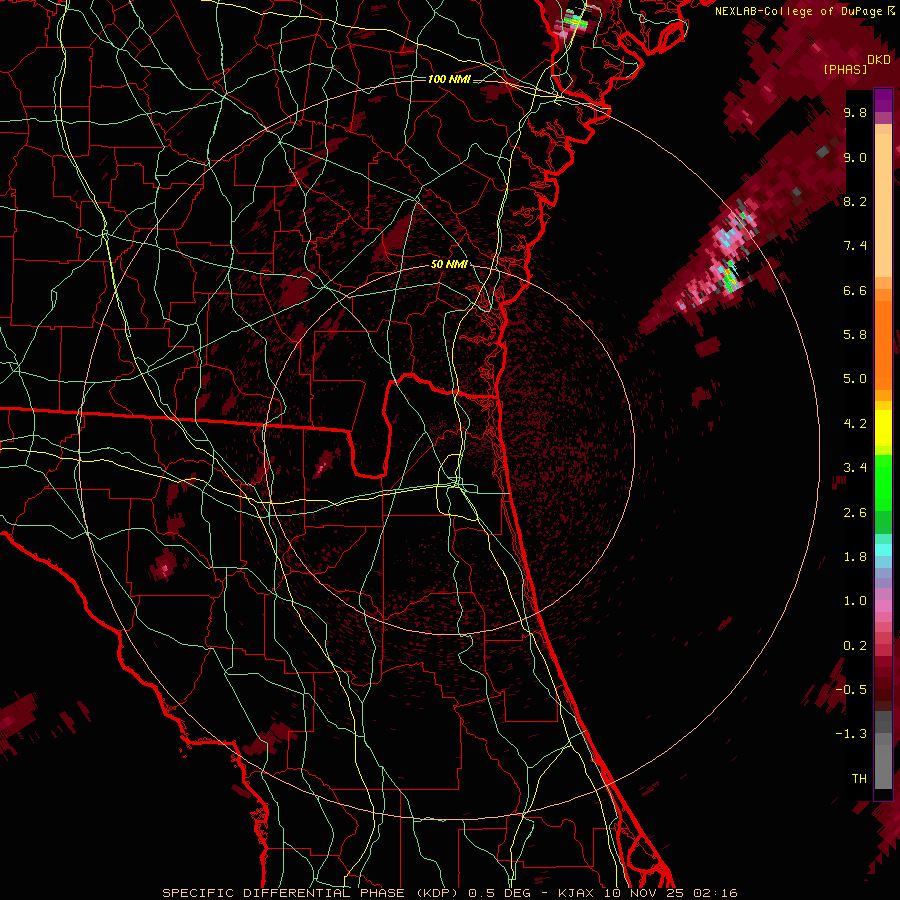Click the 4.2 scale label
The image size is (900, 900).
click(x=855, y=424)
